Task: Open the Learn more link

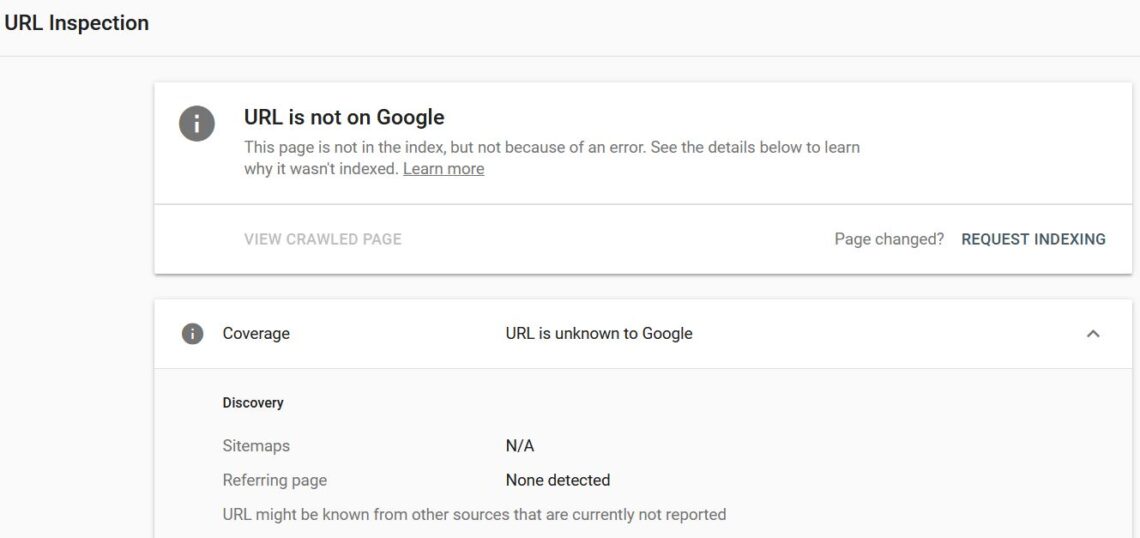Action: pyautogui.click(x=443, y=169)
